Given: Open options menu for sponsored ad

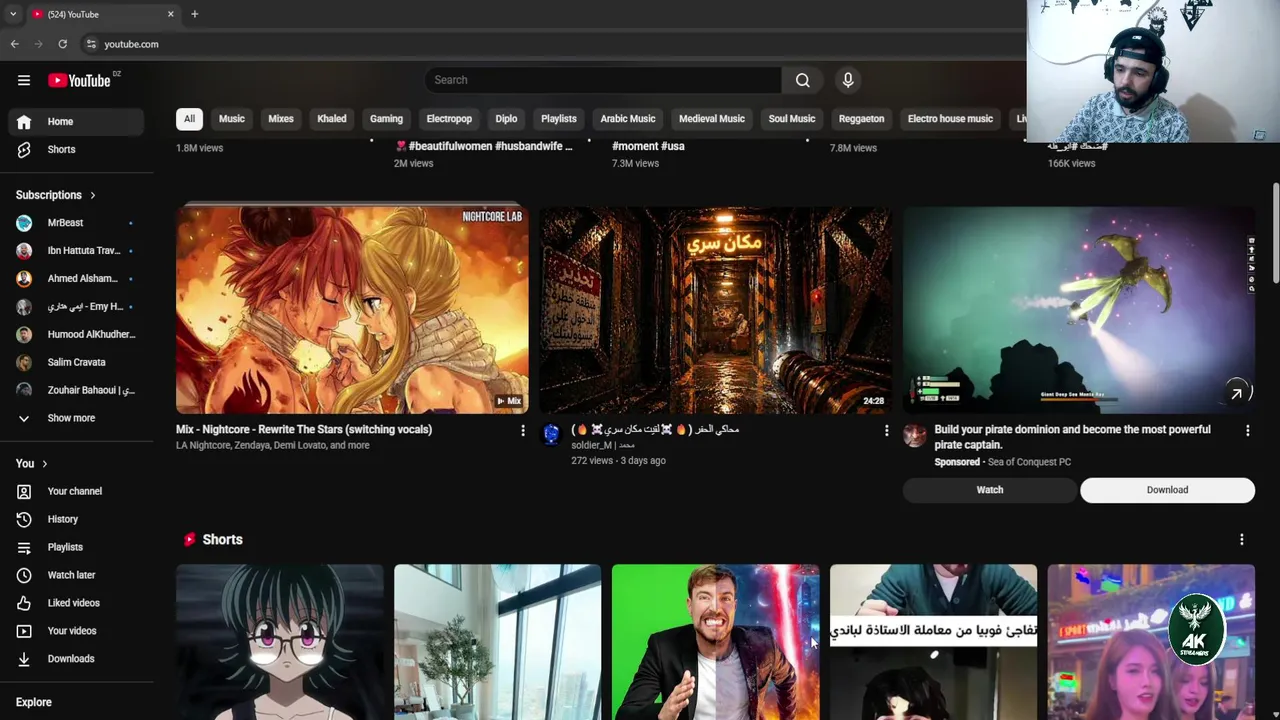Looking at the screenshot, I should (x=1247, y=431).
